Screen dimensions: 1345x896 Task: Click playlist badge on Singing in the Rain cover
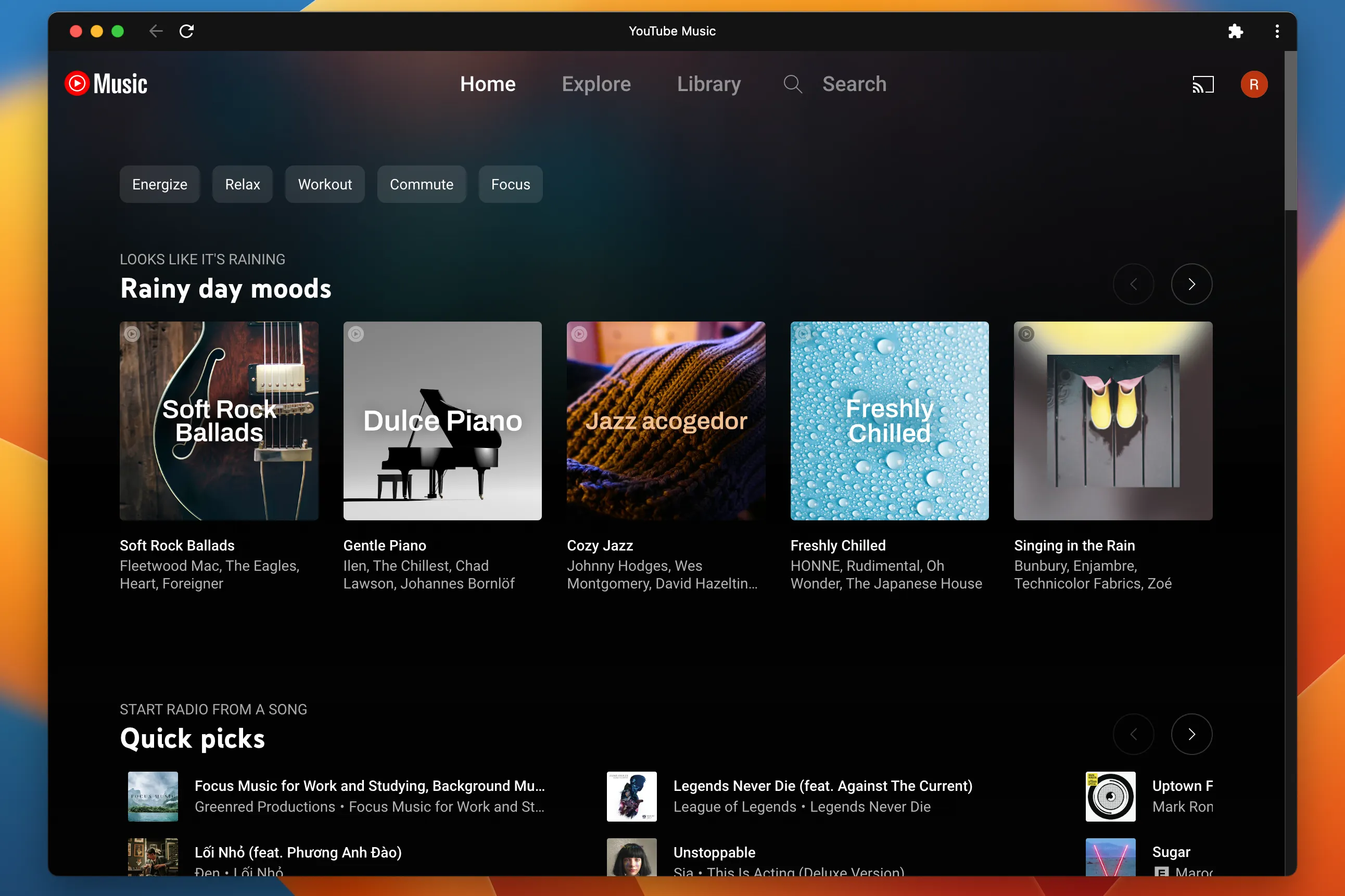click(1026, 334)
